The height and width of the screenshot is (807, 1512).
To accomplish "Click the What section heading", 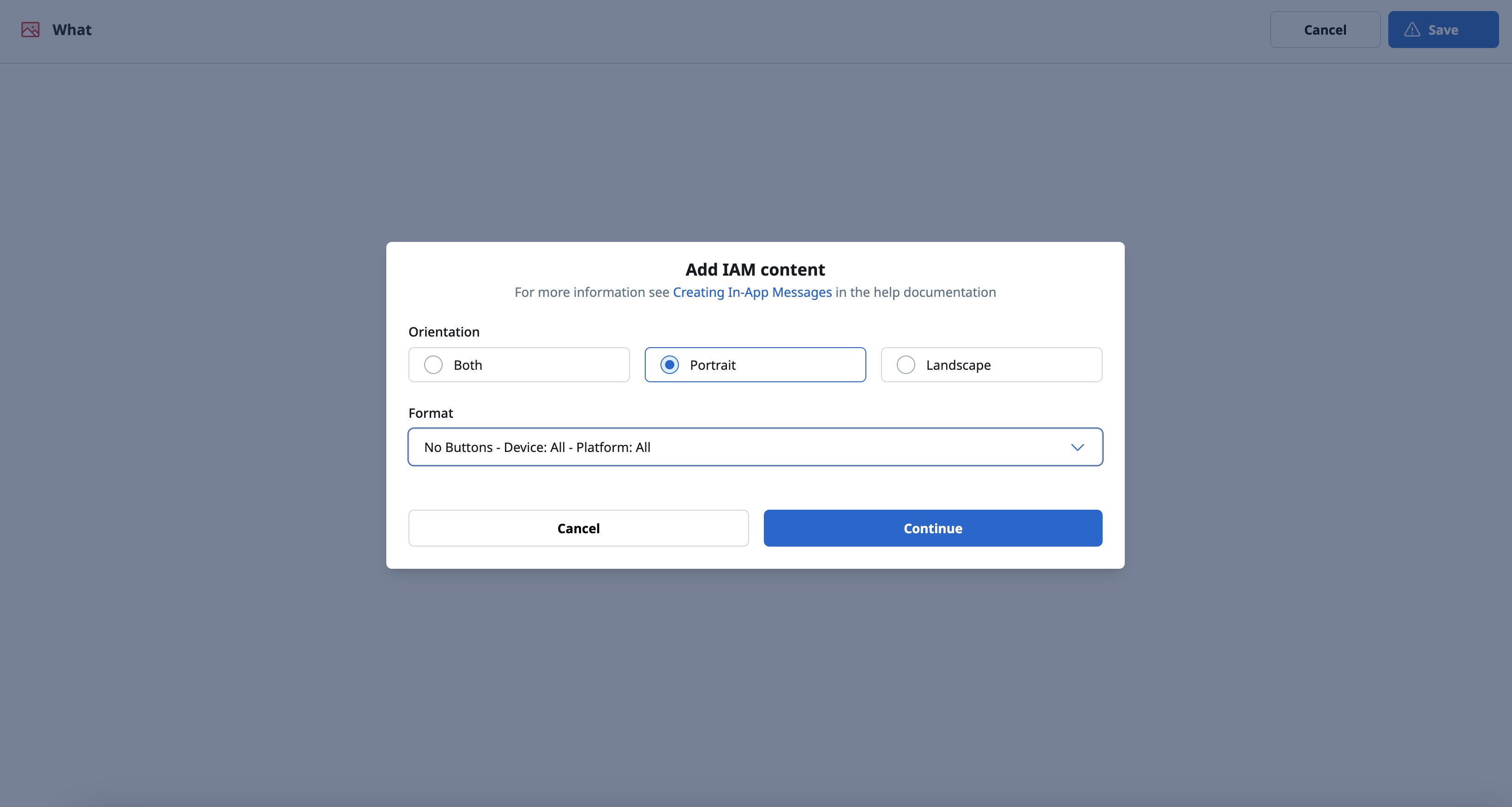I will [x=72, y=30].
